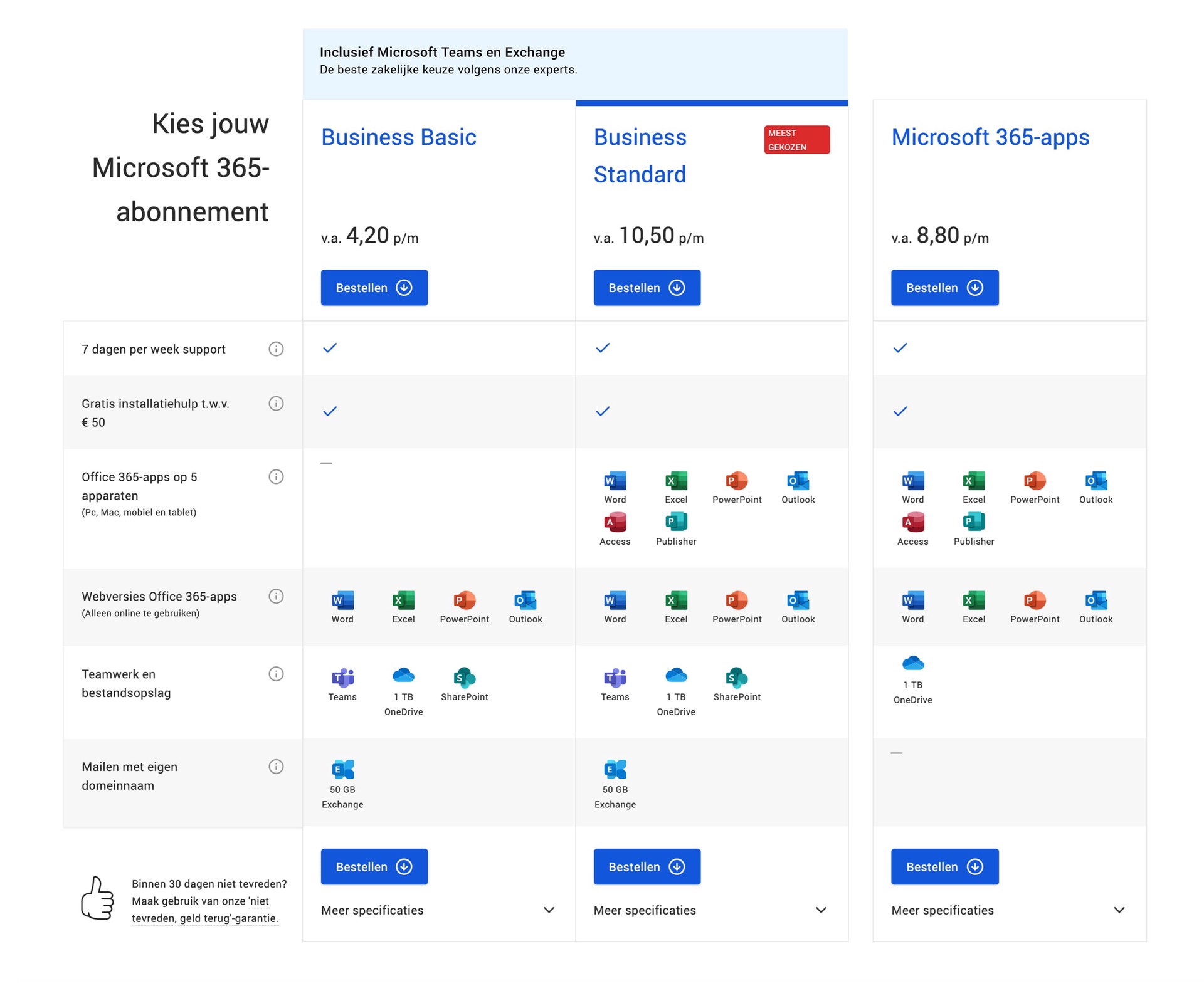The image size is (1204, 986).
Task: Click web Outlook icon in Business Basic column
Action: 525,600
